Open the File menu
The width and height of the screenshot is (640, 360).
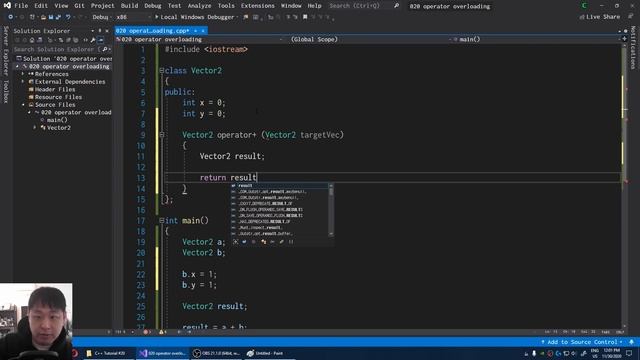tap(21, 6)
